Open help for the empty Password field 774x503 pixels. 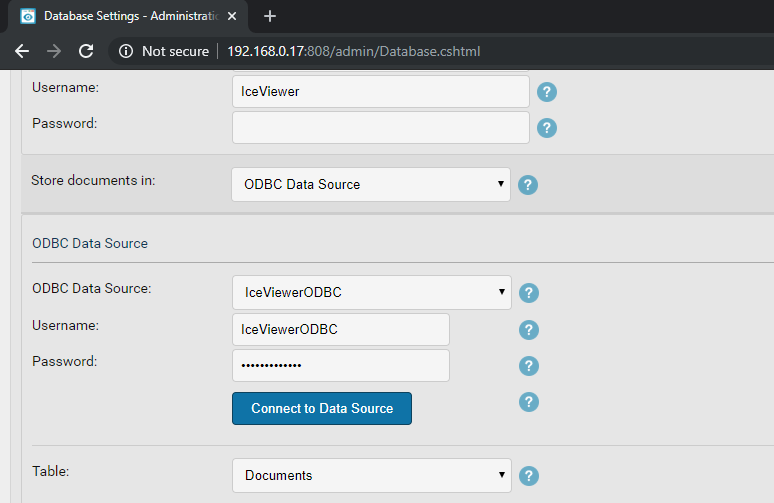point(546,128)
